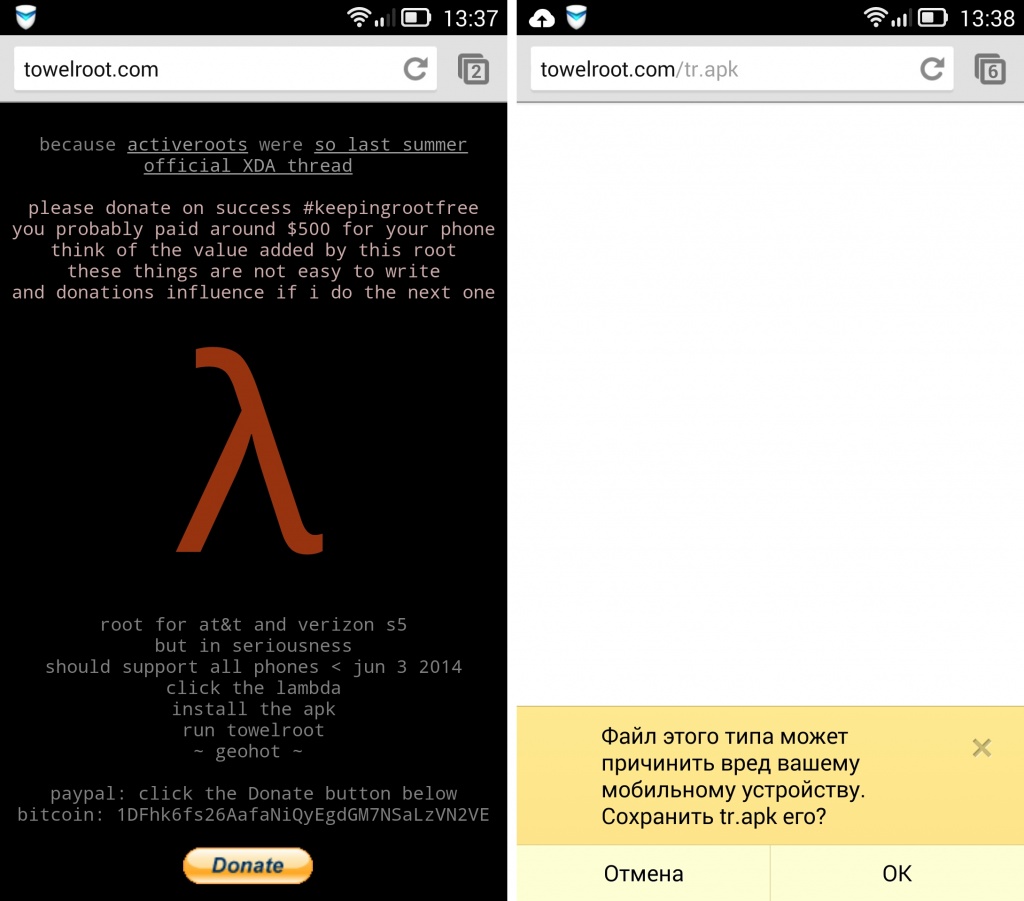The height and width of the screenshot is (901, 1024).
Task: Tap 'but in seriousness' line
Action: 253,645
